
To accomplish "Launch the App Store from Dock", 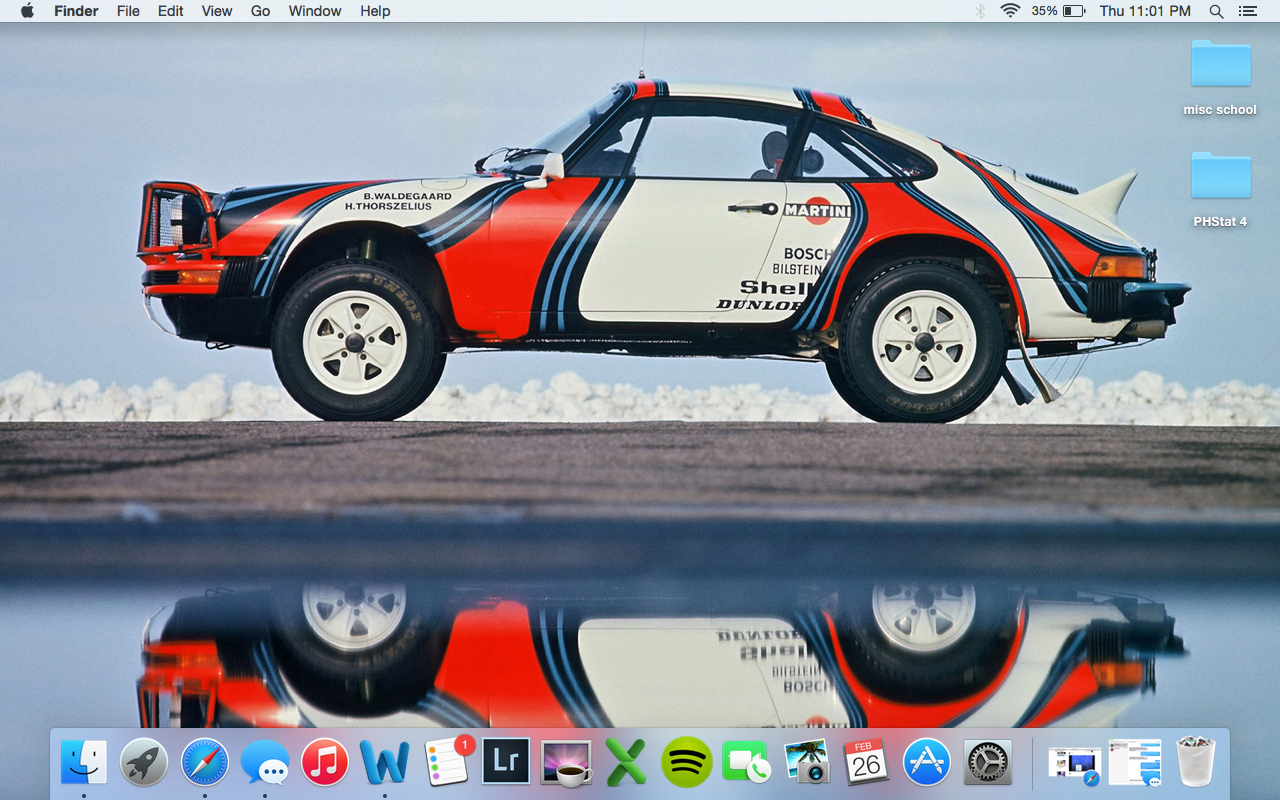I will tap(927, 762).
